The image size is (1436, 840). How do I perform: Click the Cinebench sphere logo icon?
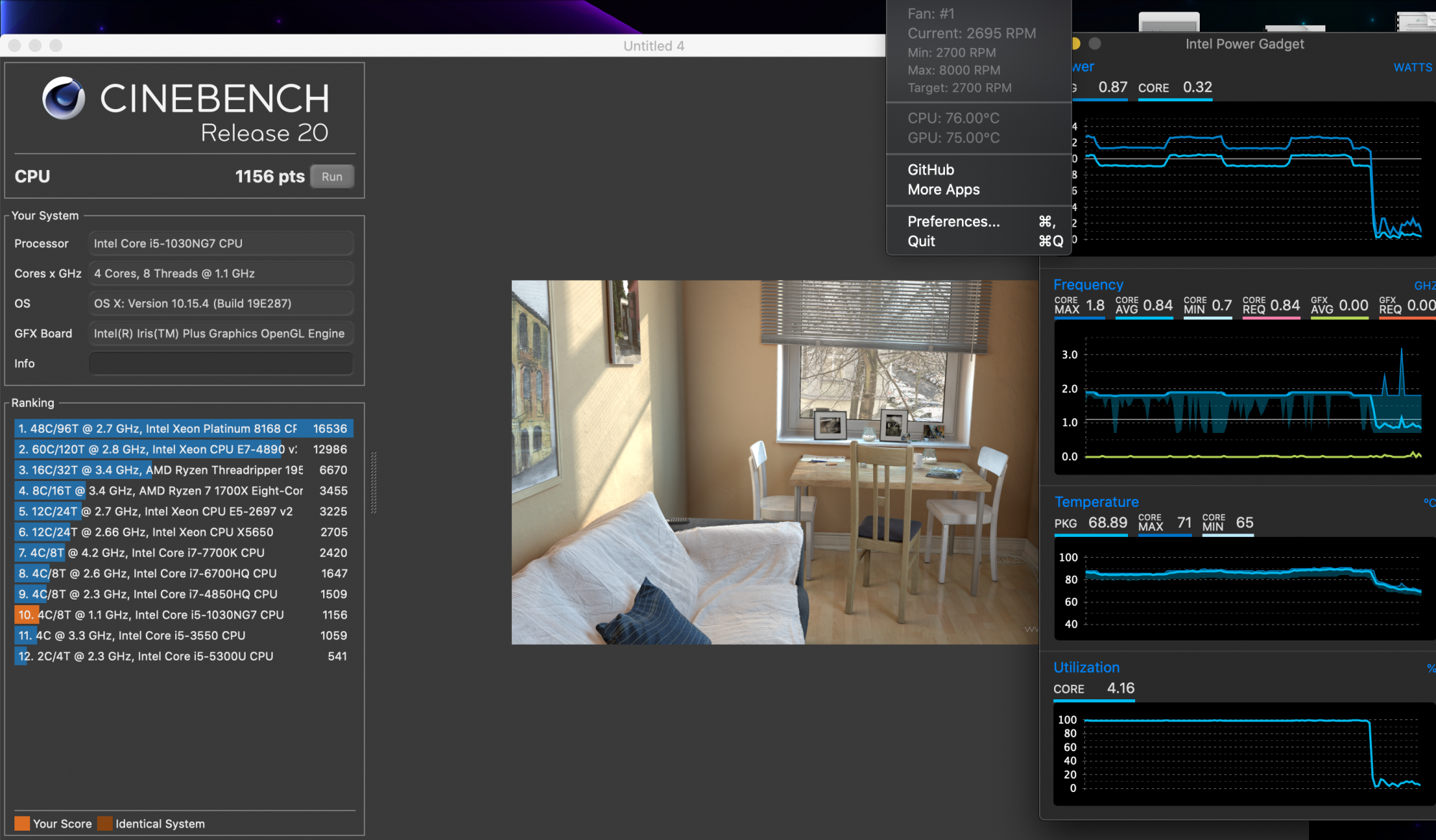pos(63,98)
